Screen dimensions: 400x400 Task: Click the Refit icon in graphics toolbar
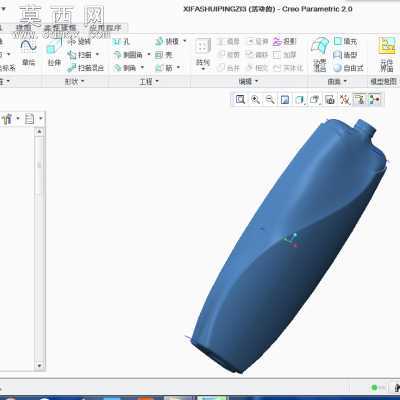pos(240,99)
